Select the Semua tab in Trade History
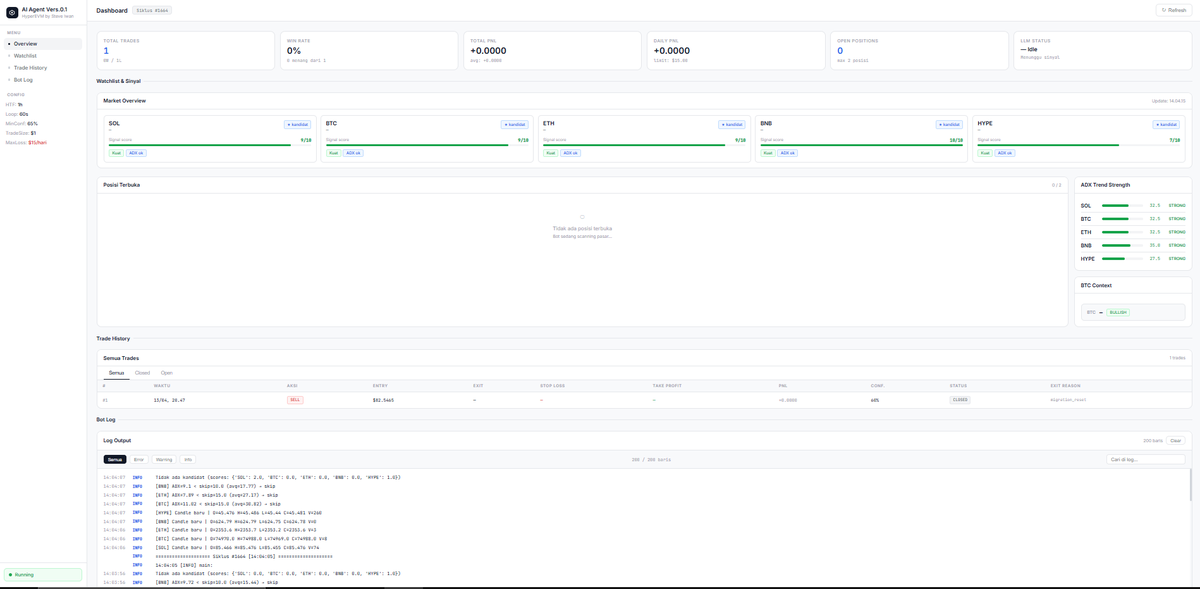1200x589 pixels. pyautogui.click(x=117, y=373)
